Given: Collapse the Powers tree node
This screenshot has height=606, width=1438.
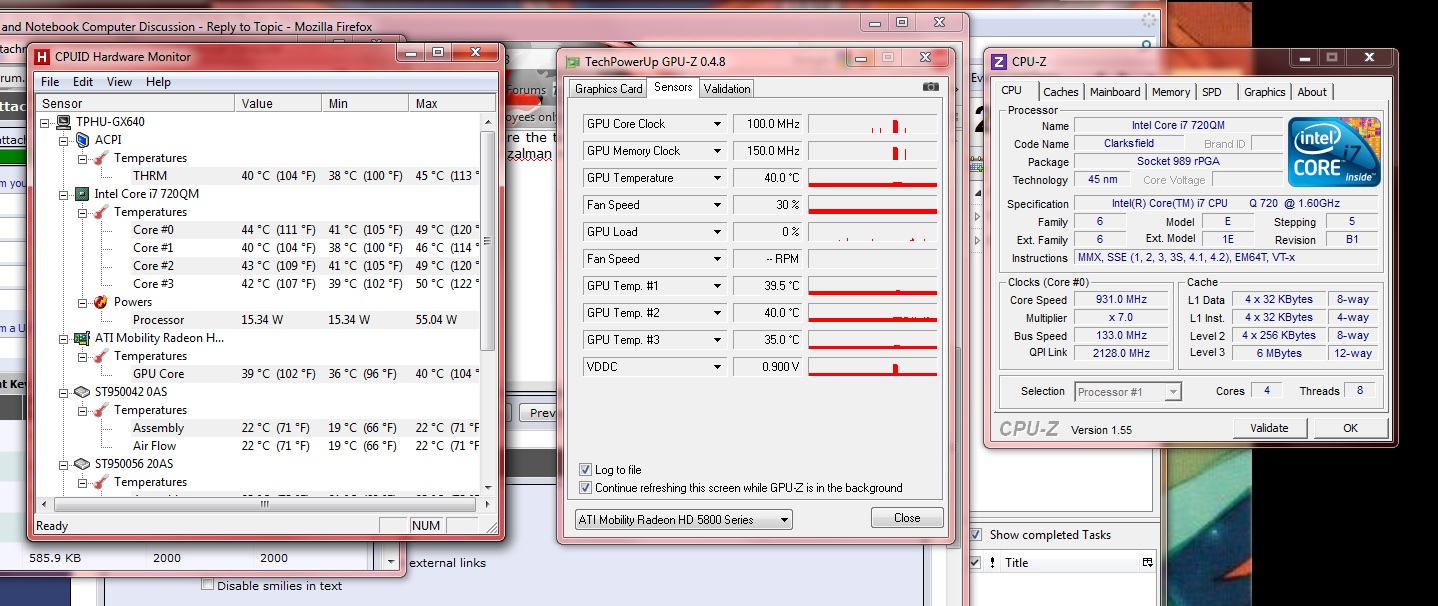Looking at the screenshot, I should click(x=83, y=302).
